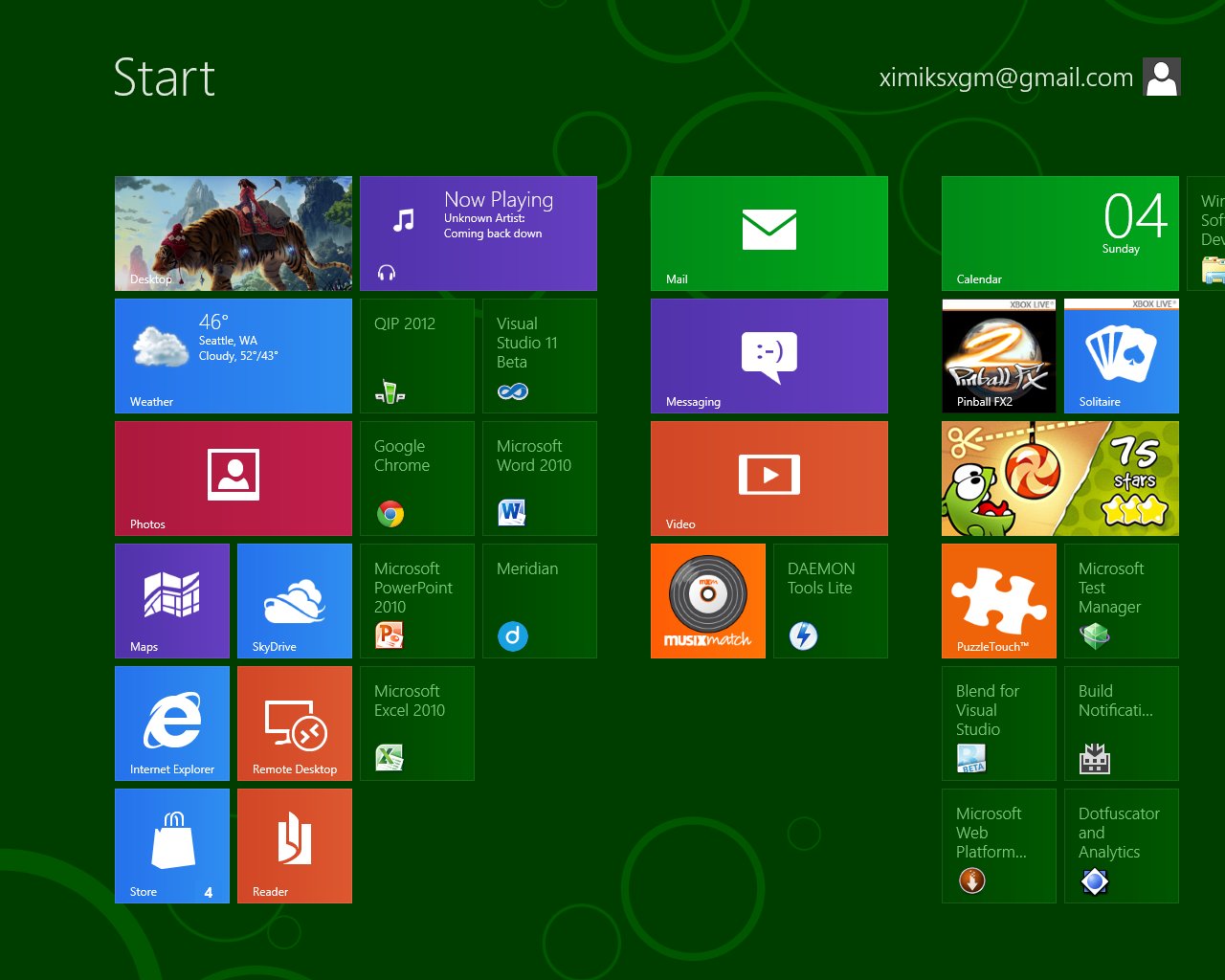
Task: Start the Solitaire game
Action: pyautogui.click(x=1122, y=356)
